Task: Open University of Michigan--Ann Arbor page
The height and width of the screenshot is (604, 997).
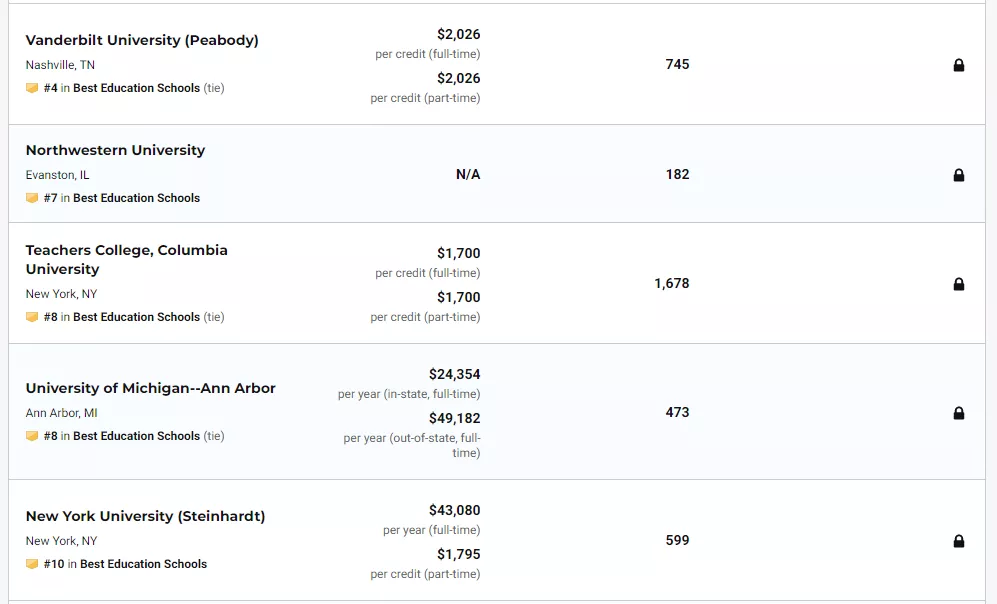Action: coord(151,388)
